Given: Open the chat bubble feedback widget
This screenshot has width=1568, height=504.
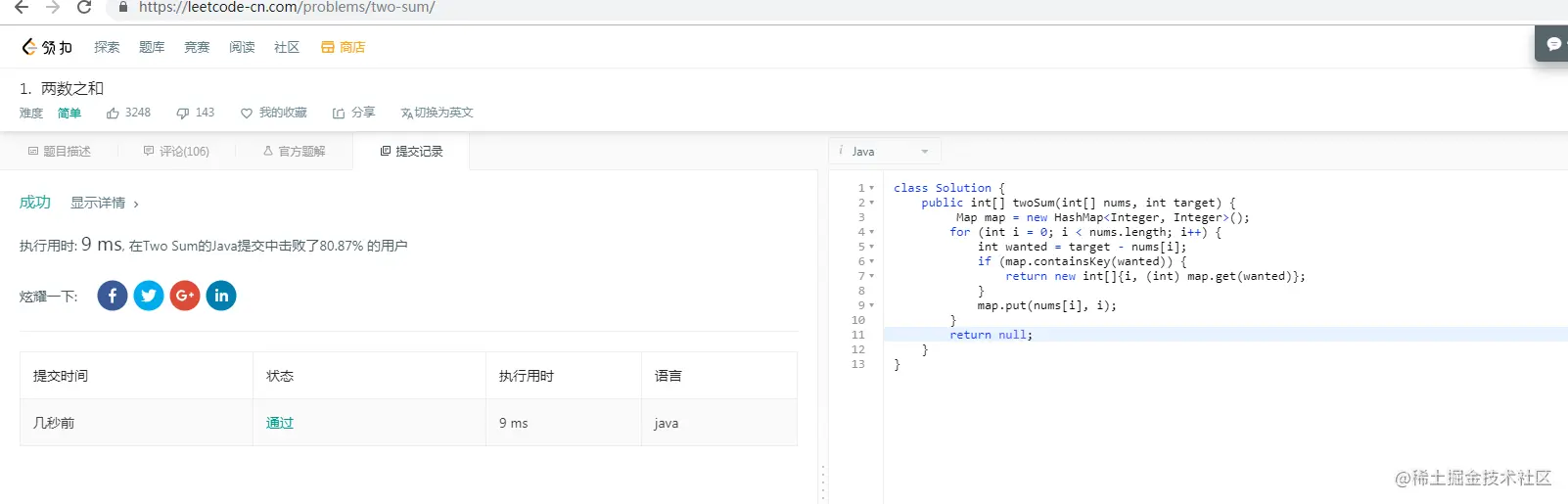Looking at the screenshot, I should click(1552, 44).
